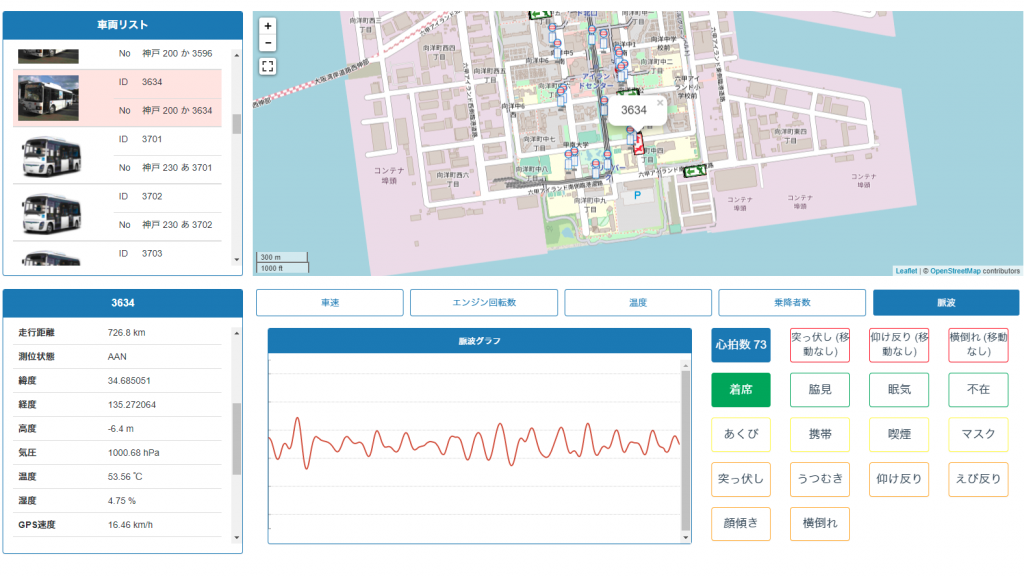This screenshot has width=1024, height=576.
Task: Switch to the エンジン回転数 tab
Action: pos(484,303)
